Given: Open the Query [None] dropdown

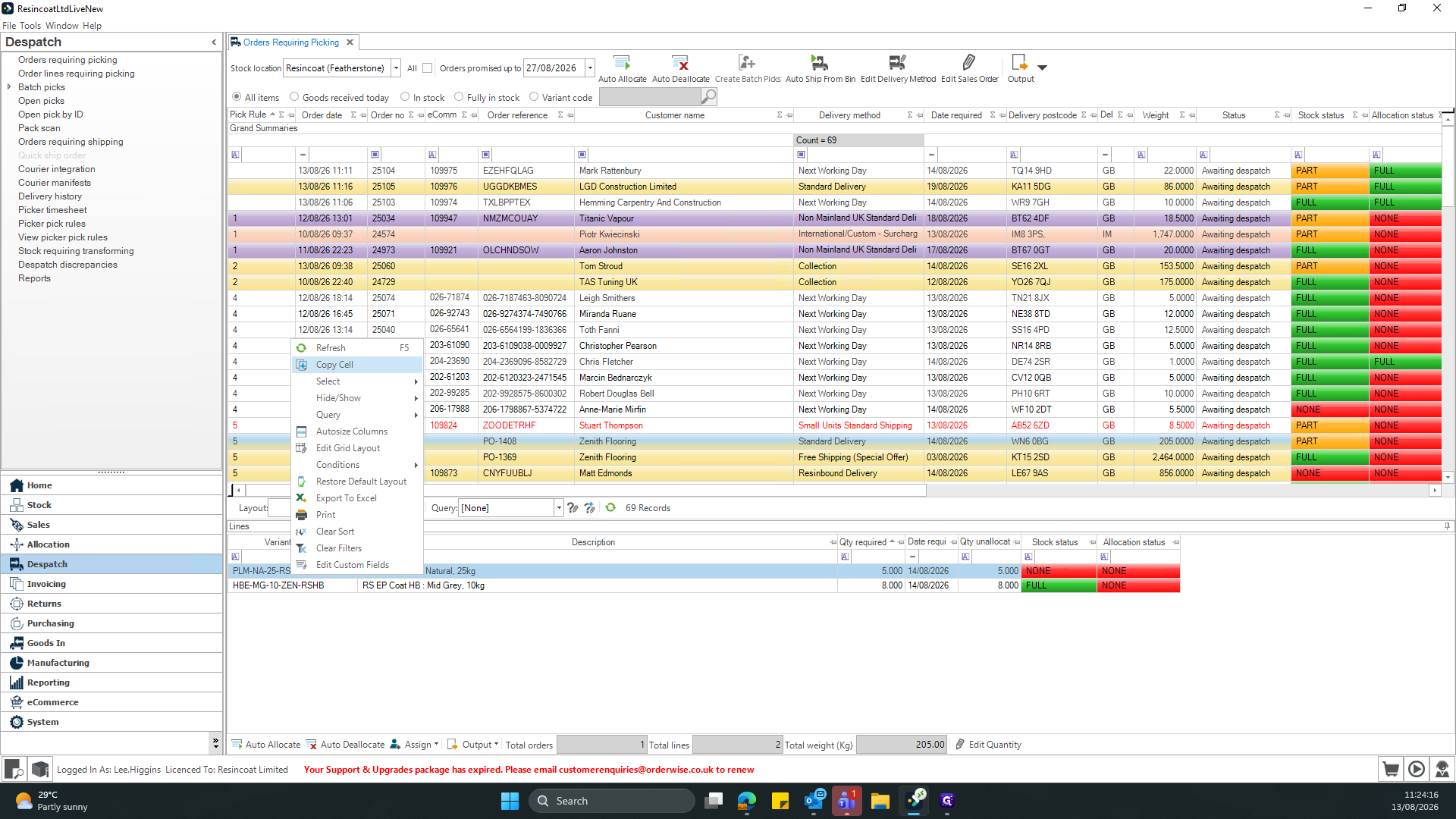Looking at the screenshot, I should click(x=559, y=508).
